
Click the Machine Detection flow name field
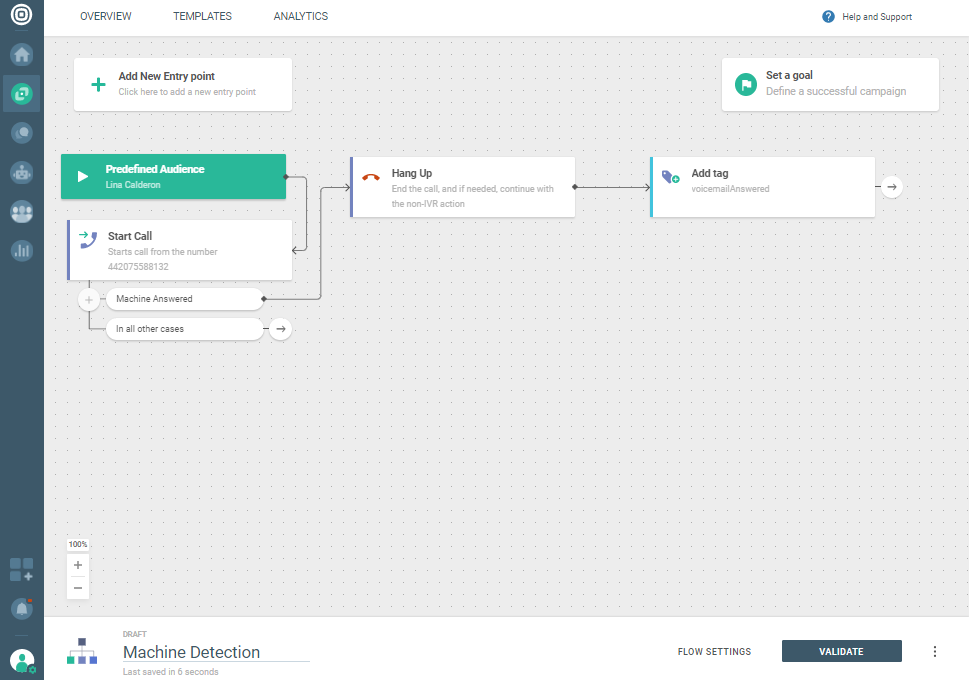tap(215, 652)
